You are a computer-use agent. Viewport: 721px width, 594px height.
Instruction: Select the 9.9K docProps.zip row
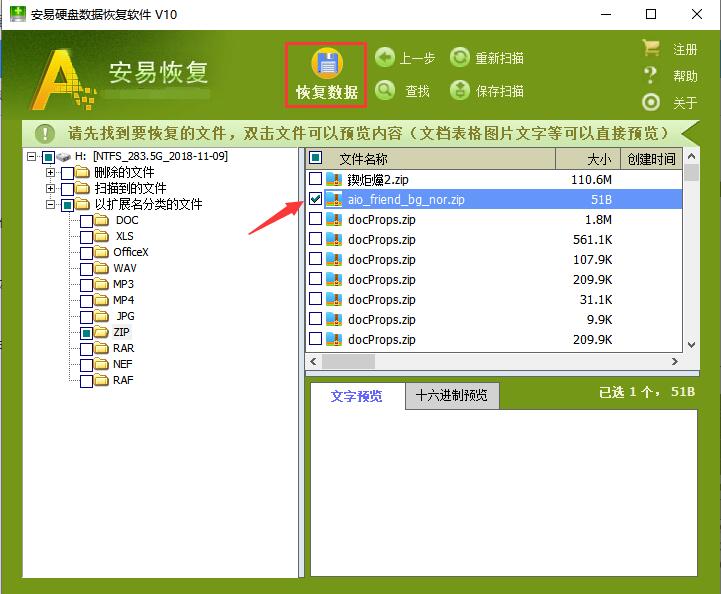[x=494, y=319]
